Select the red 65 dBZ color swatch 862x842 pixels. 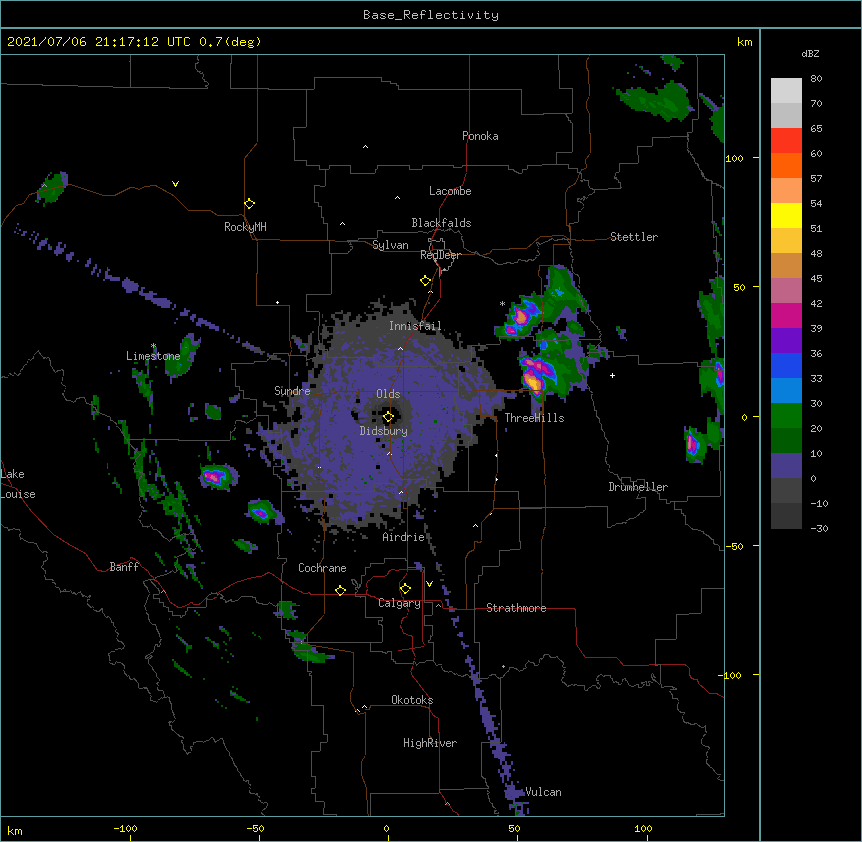pos(786,141)
